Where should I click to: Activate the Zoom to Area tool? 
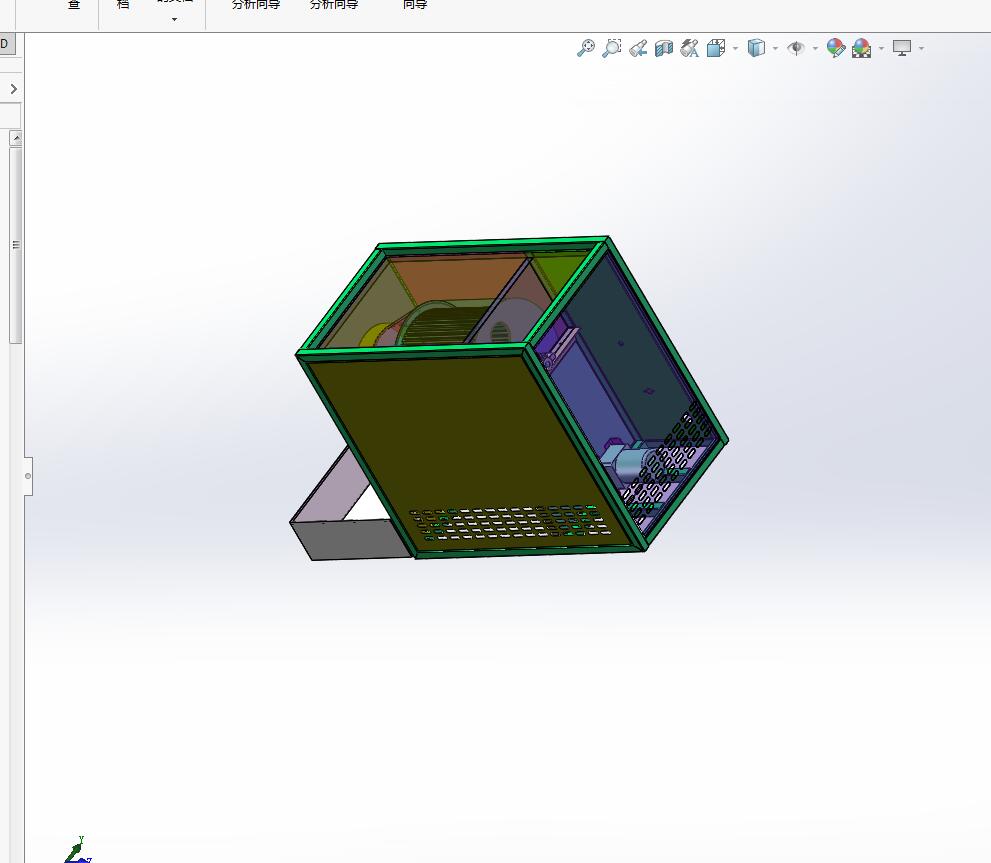[x=613, y=47]
